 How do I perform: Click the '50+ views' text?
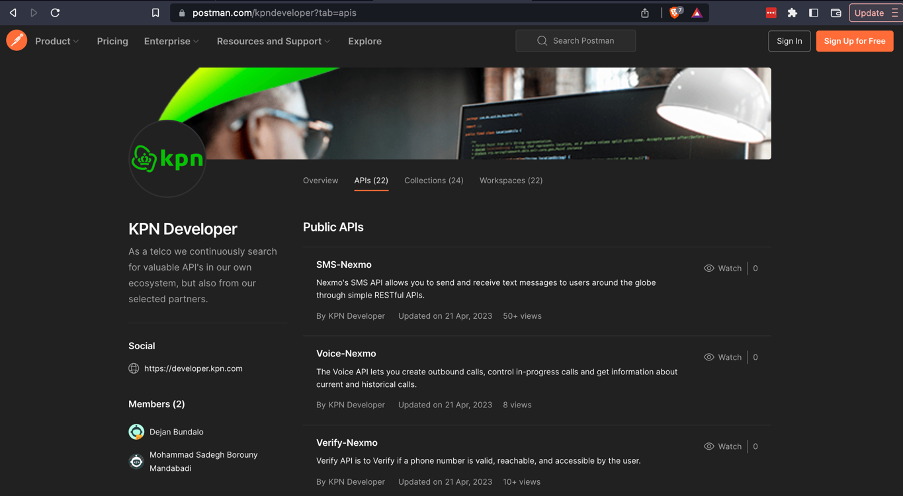pos(522,316)
